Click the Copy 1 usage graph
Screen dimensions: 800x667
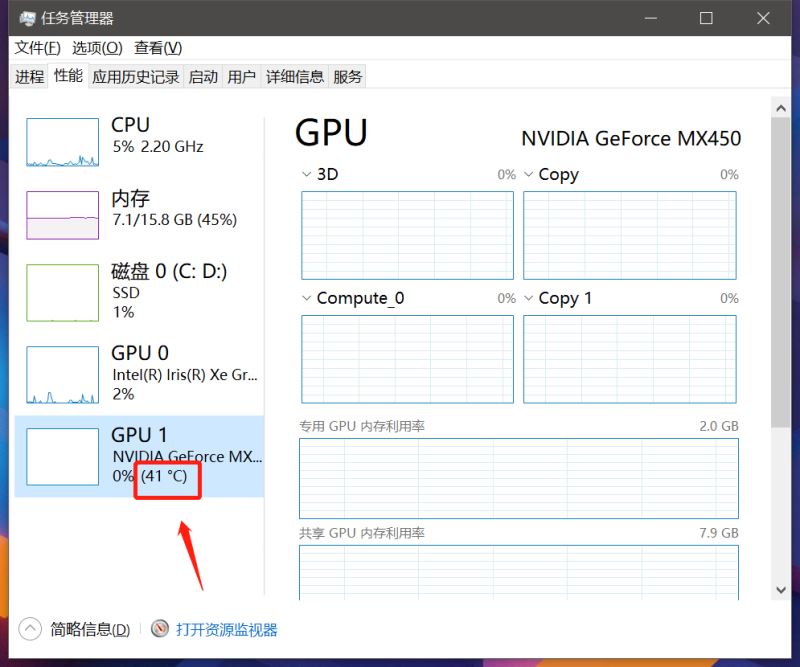(630, 359)
